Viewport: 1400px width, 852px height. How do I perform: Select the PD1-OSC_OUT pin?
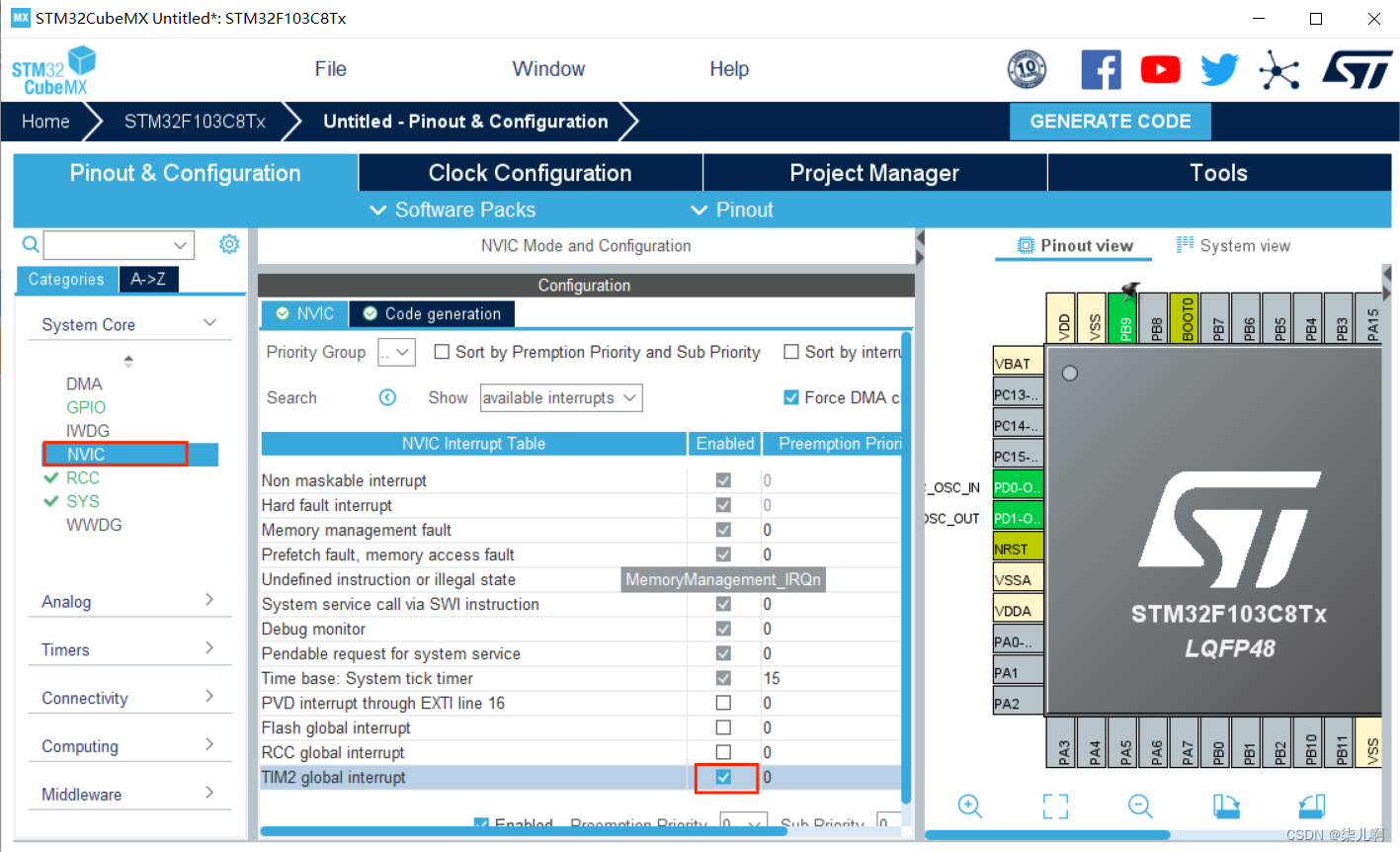click(x=1017, y=518)
